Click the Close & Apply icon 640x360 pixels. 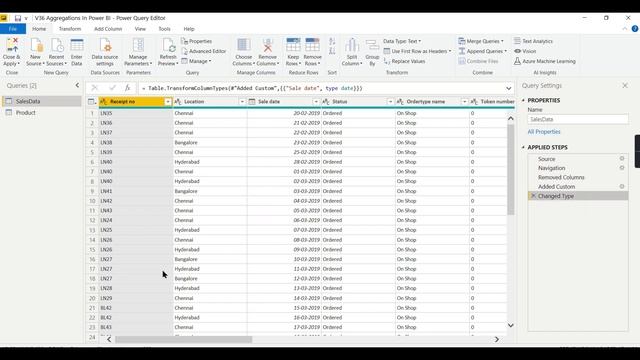(12, 52)
